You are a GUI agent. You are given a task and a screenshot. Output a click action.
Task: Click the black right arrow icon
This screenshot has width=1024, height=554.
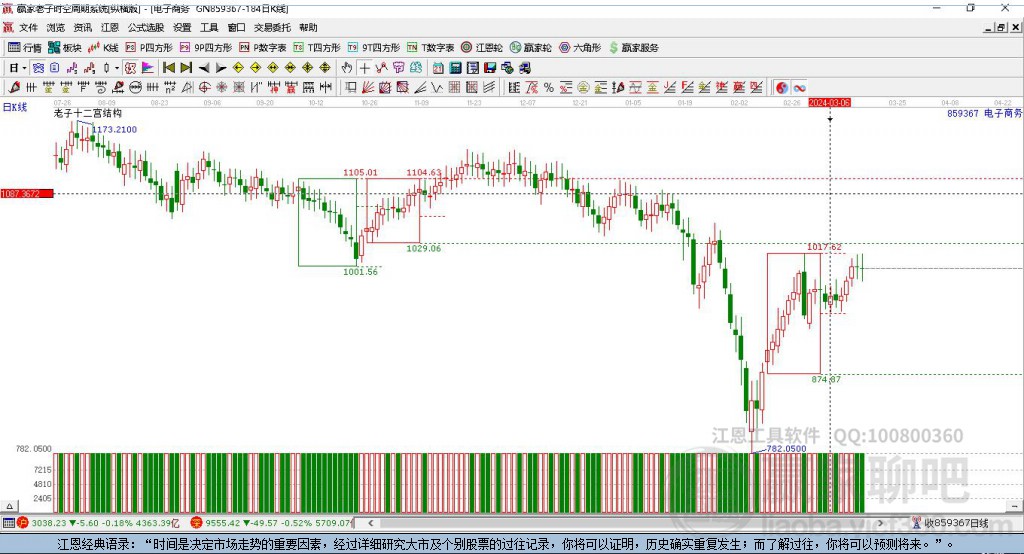221,68
